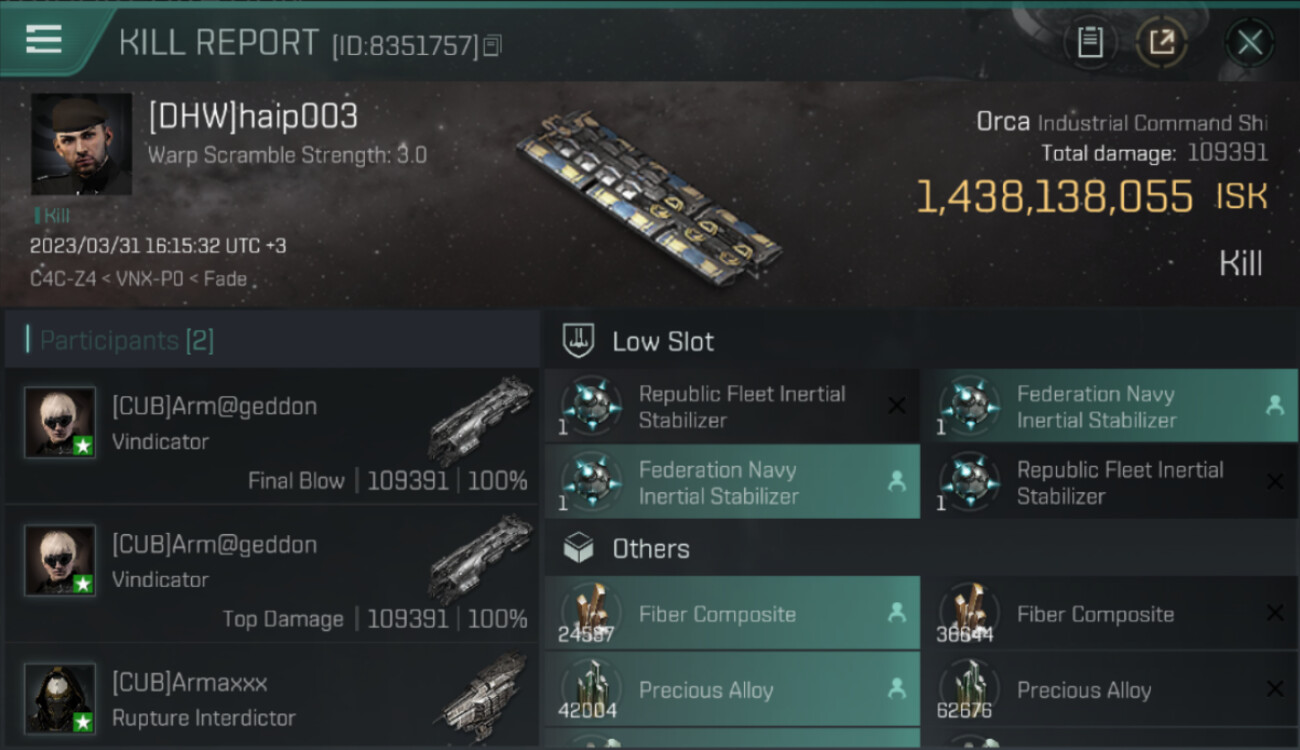1300x750 pixels.
Task: Open Arm@geddon Final Blow portrait
Action: point(60,422)
